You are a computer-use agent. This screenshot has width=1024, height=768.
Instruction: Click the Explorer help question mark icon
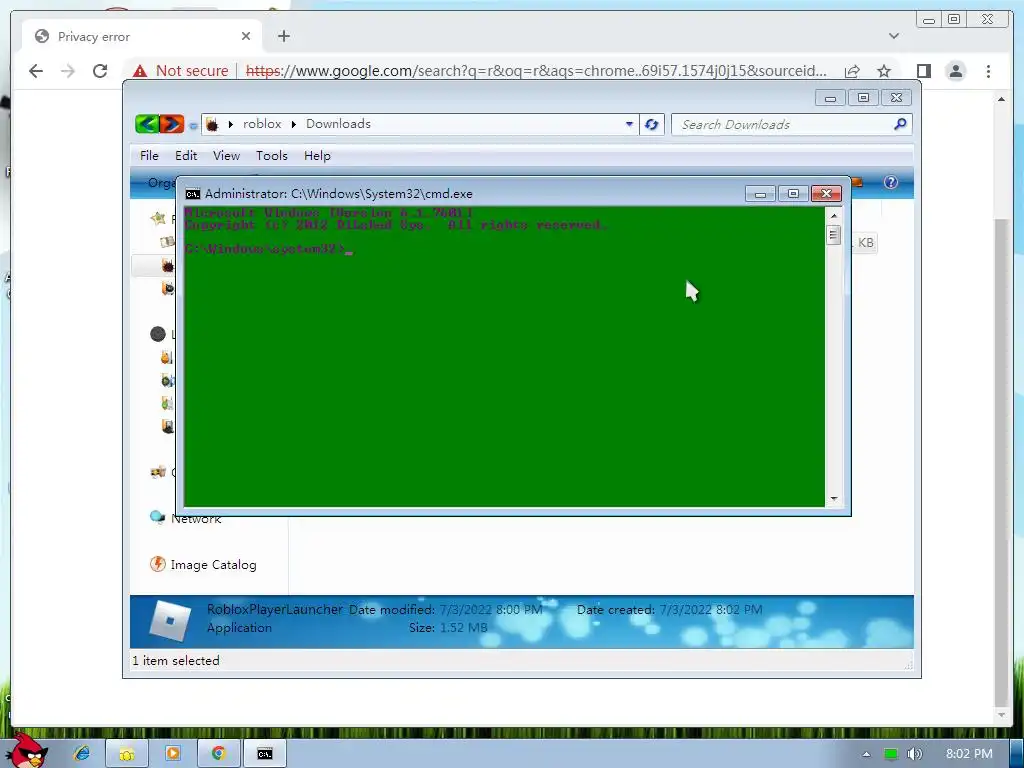[x=891, y=182]
